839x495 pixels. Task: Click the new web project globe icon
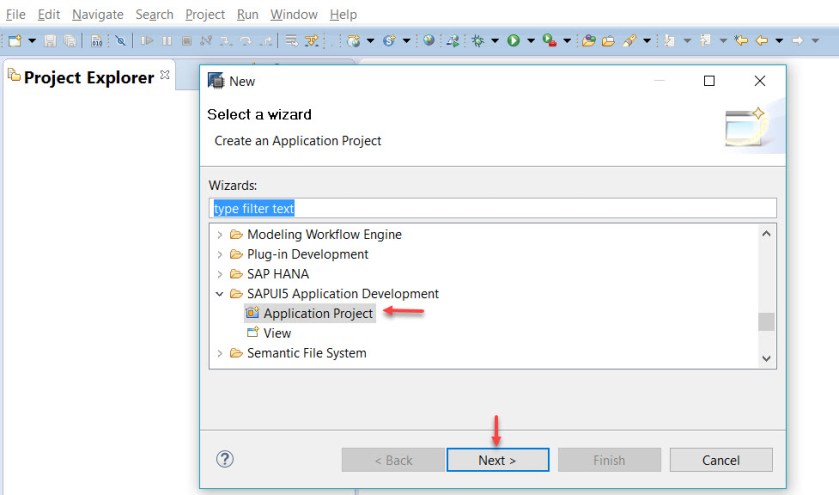point(353,41)
